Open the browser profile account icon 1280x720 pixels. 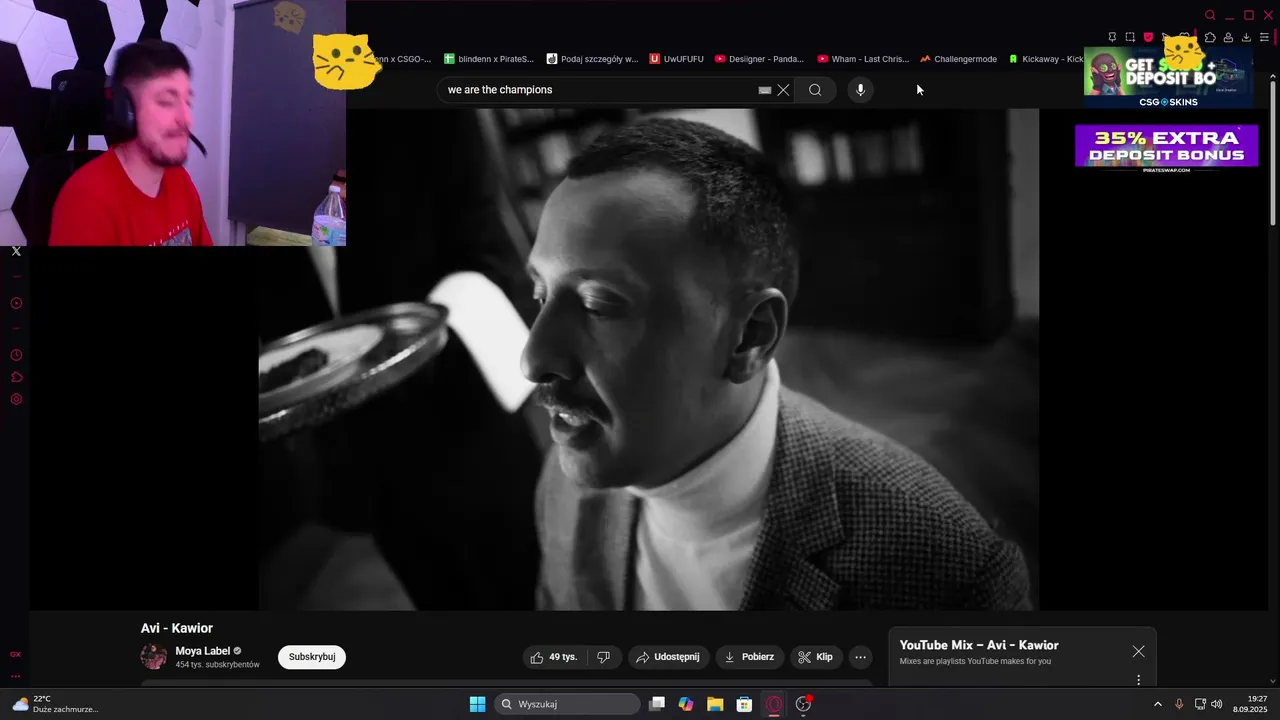[1228, 38]
